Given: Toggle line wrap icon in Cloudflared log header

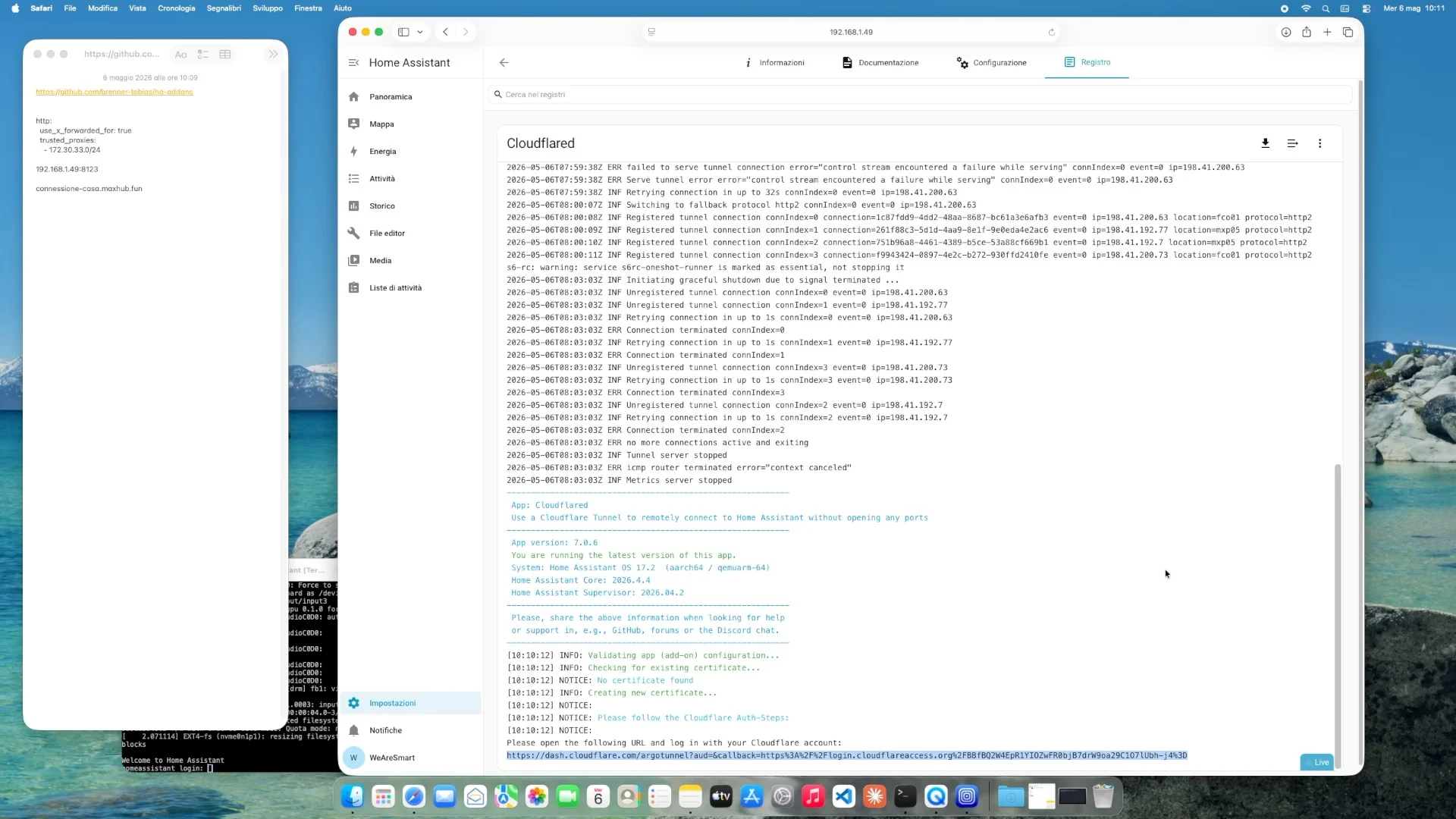Looking at the screenshot, I should tap(1292, 143).
